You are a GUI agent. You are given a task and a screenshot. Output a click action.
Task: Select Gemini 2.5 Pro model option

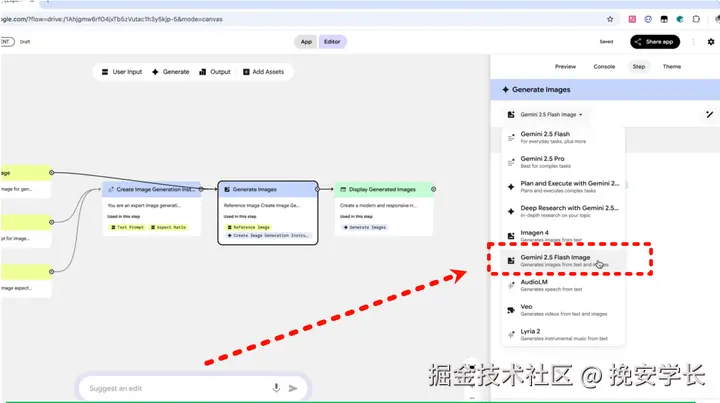pyautogui.click(x=563, y=162)
